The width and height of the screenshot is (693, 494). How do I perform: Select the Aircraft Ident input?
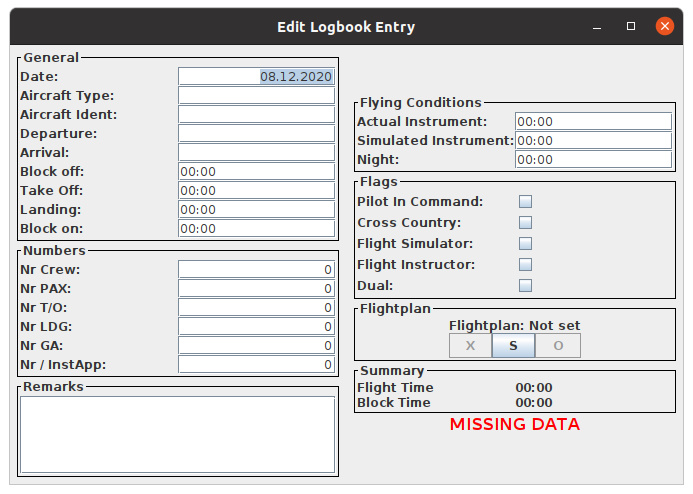pos(256,114)
